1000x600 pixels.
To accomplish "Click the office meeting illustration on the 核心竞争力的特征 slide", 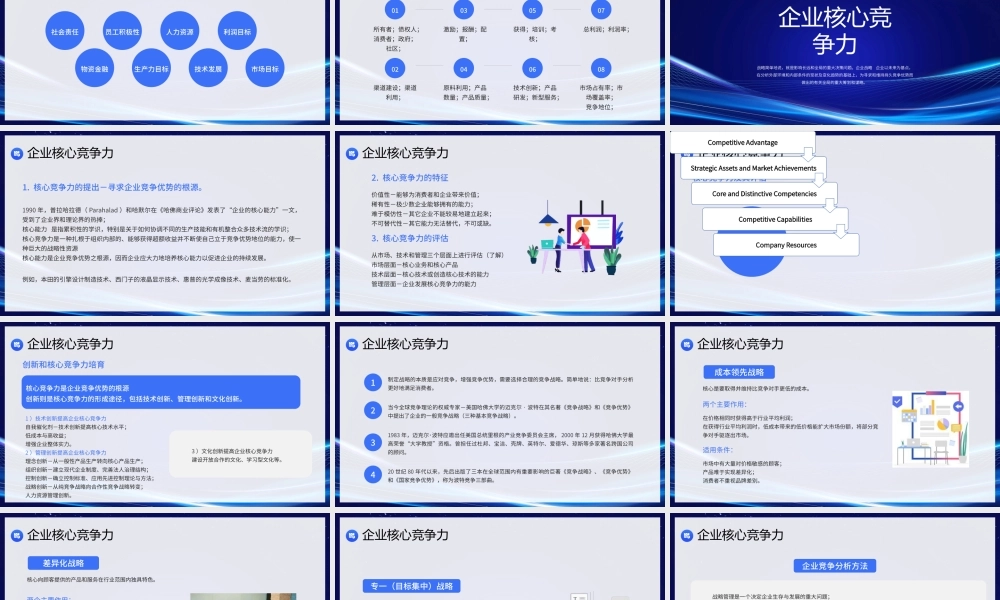I will coord(575,237).
